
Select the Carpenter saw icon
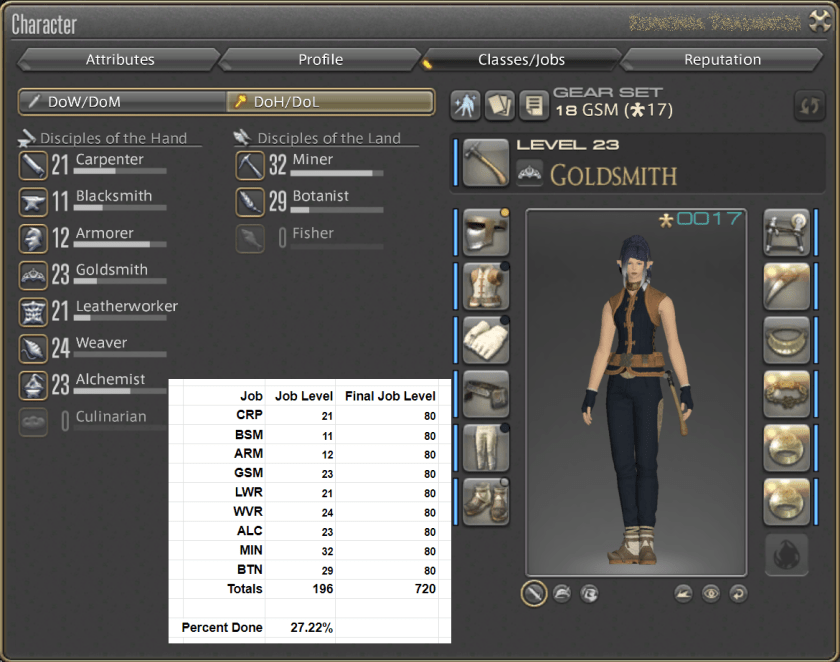[33, 165]
